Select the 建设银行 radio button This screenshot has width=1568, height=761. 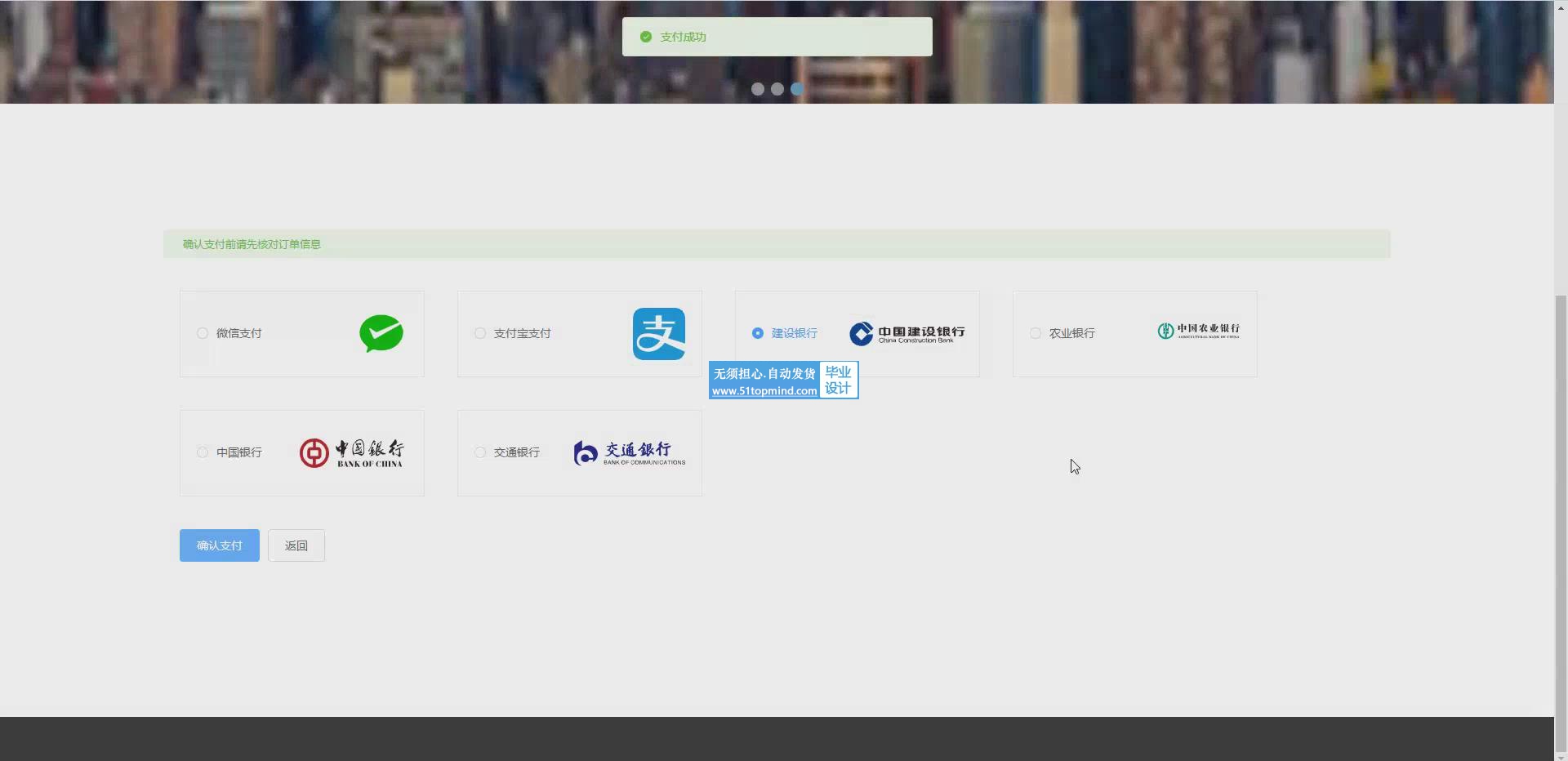coord(758,333)
